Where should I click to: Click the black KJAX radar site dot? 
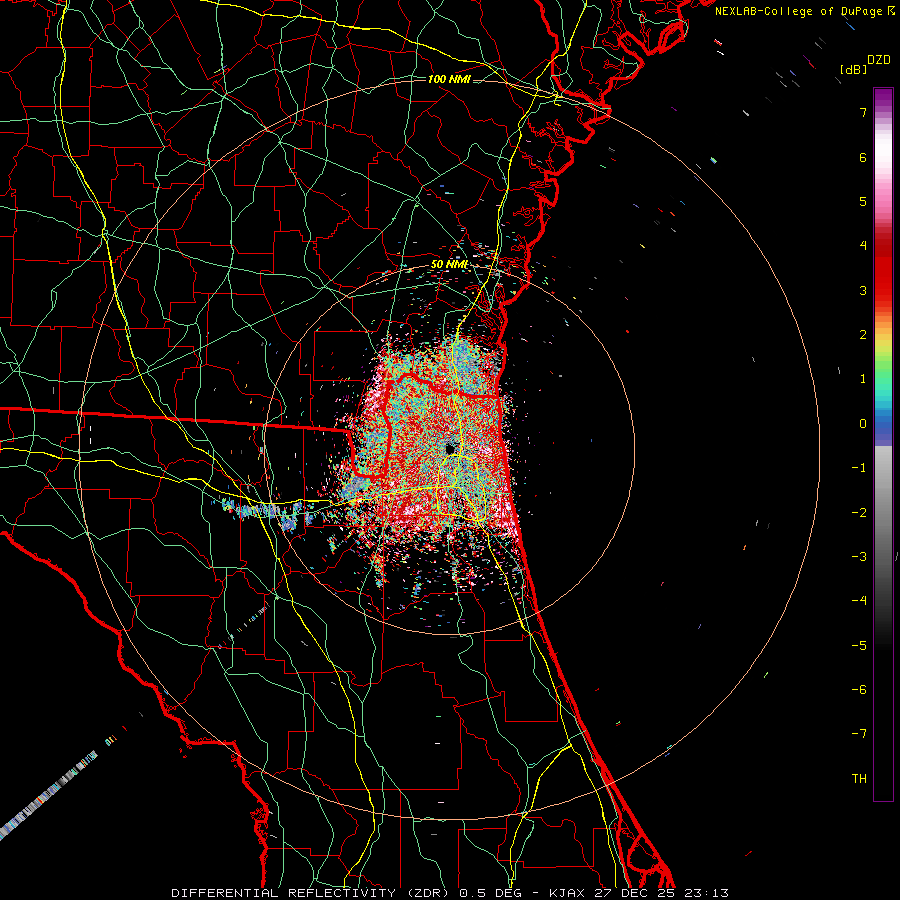point(450,449)
